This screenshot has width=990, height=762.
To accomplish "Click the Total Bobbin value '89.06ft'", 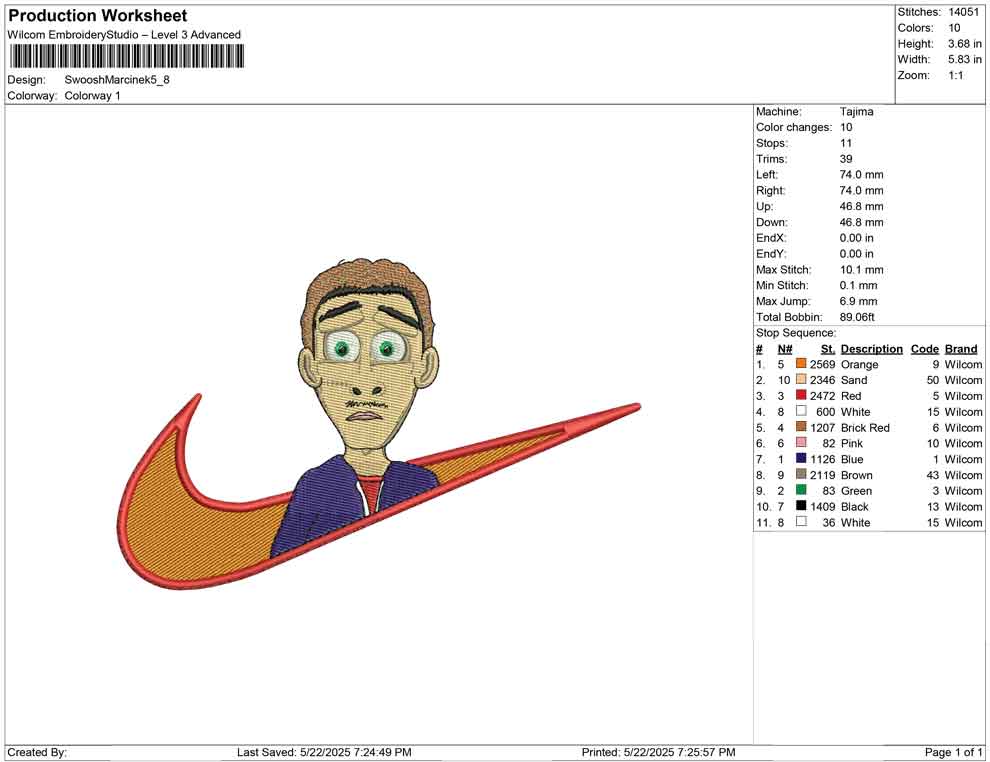I will (x=857, y=316).
